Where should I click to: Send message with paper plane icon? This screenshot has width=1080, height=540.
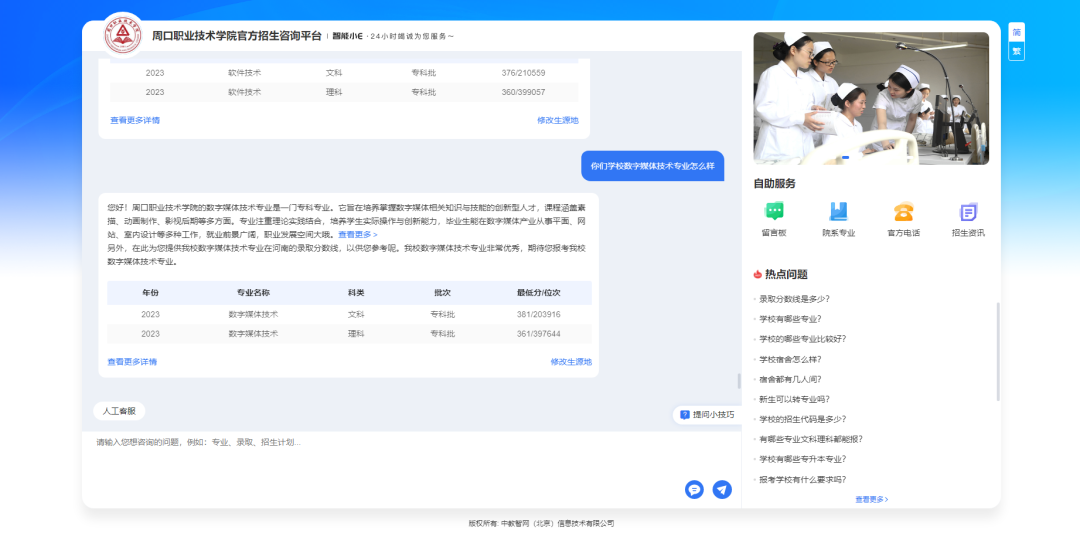click(x=722, y=490)
